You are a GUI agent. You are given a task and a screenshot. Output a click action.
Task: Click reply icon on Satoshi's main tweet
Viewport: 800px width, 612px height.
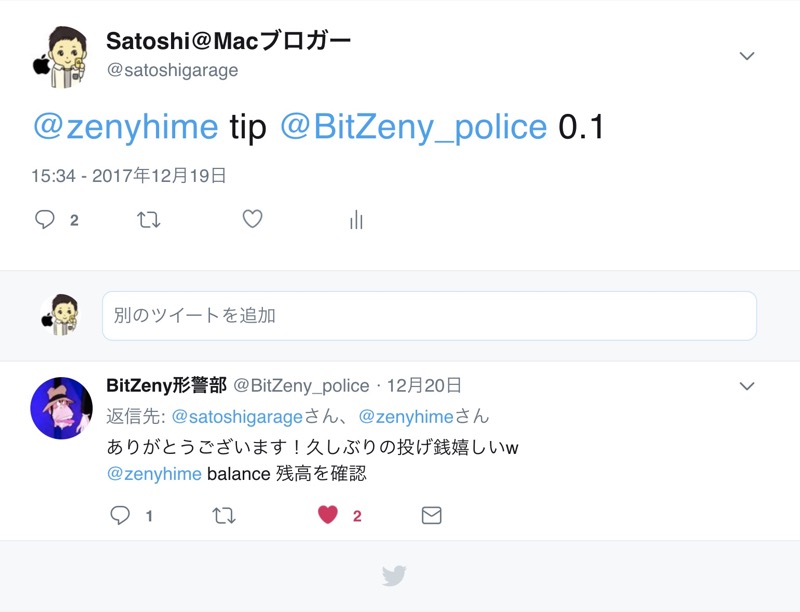point(44,219)
